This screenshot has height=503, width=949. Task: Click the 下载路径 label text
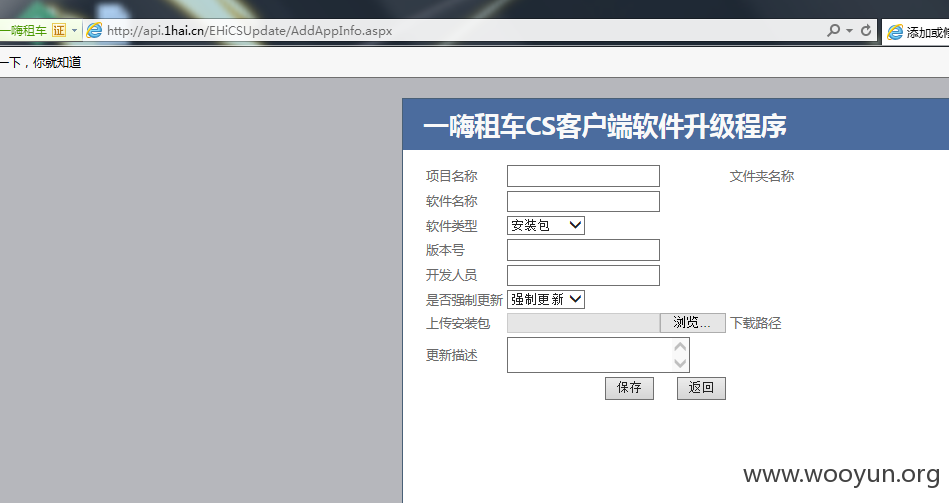(x=755, y=323)
